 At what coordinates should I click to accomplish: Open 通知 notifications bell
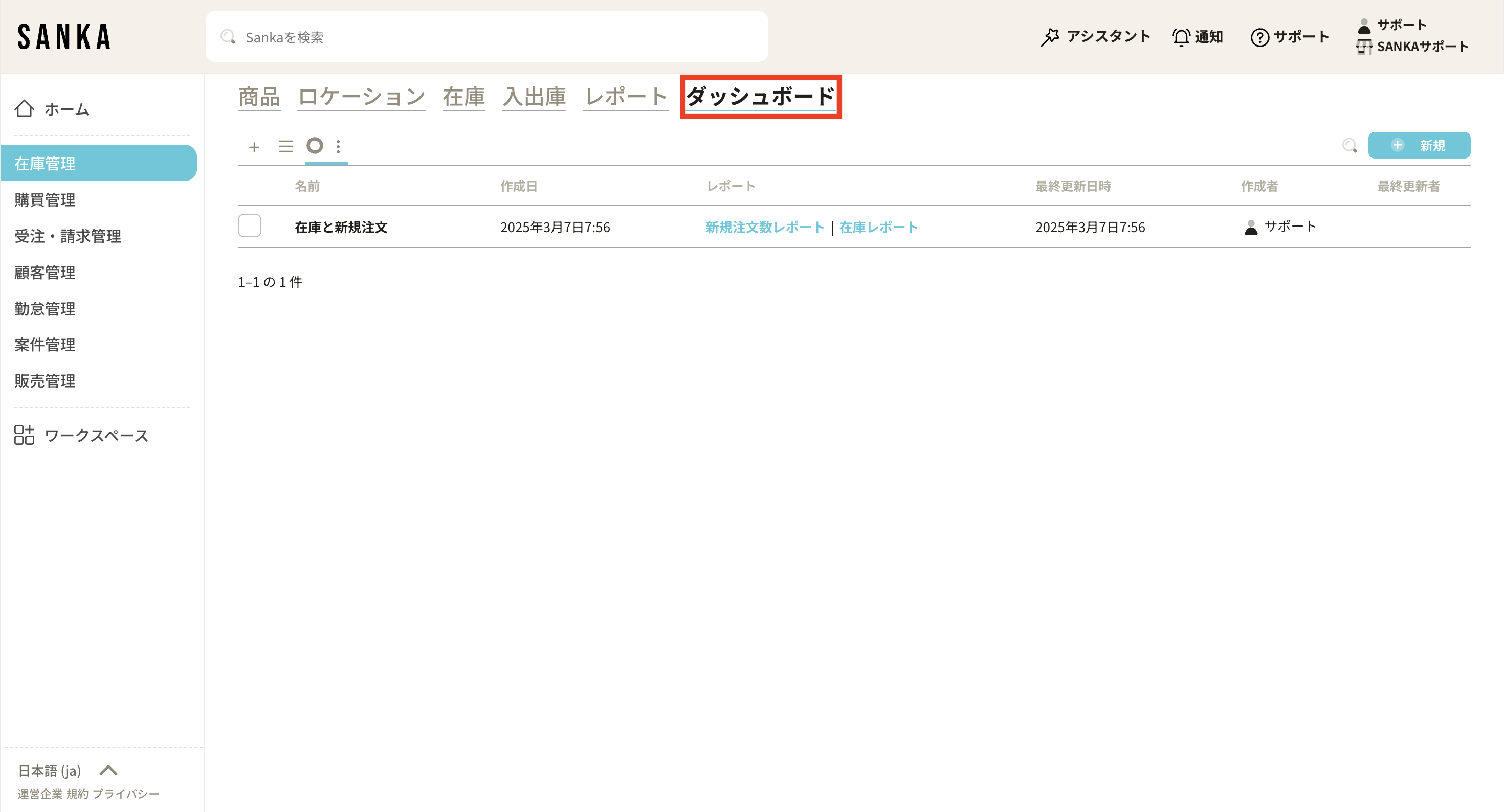1181,37
